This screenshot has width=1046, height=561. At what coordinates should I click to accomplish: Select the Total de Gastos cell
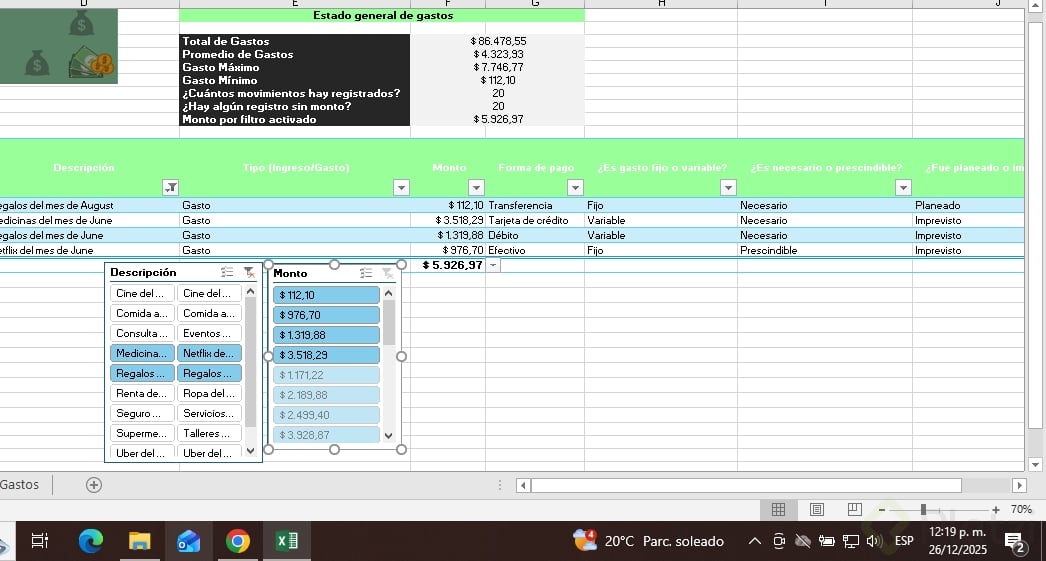[295, 41]
